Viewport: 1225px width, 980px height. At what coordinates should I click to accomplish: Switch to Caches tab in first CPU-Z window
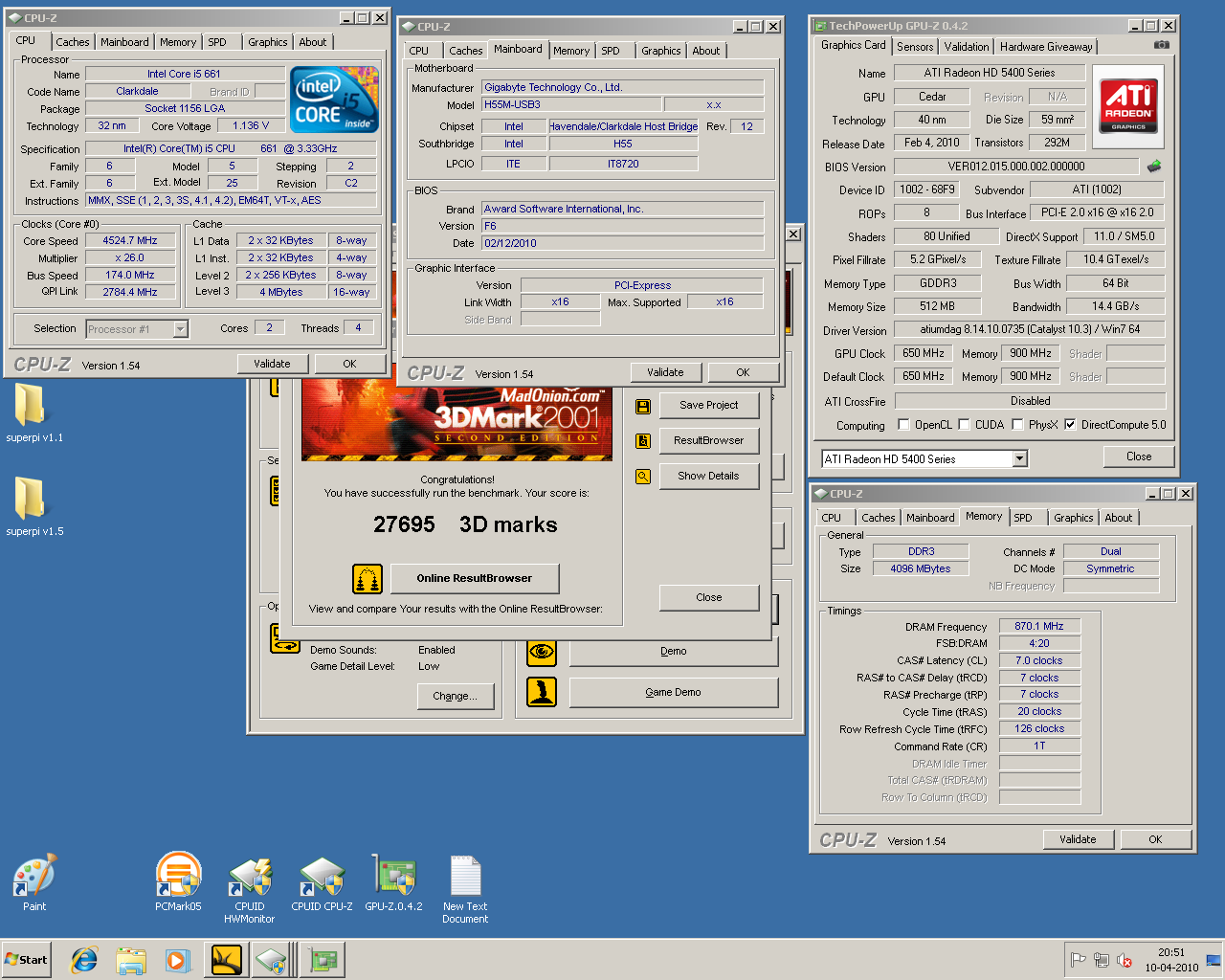tap(73, 42)
